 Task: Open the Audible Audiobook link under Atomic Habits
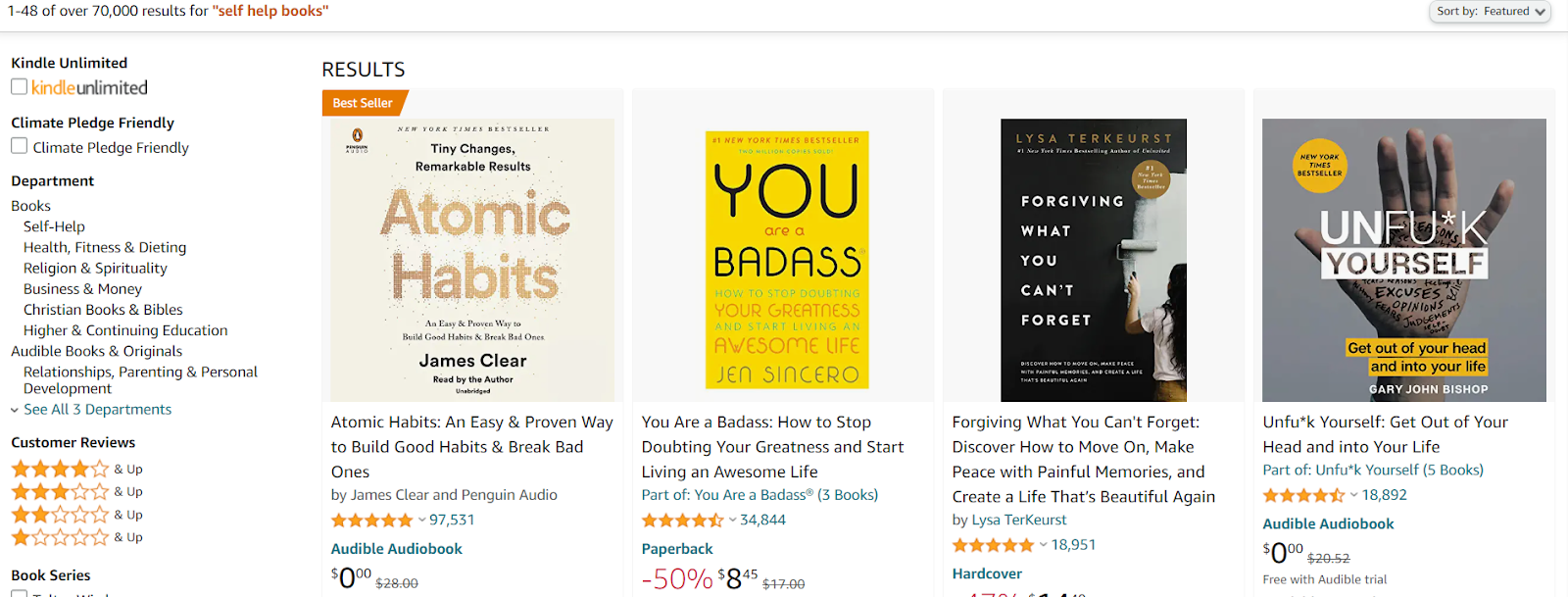tap(397, 549)
